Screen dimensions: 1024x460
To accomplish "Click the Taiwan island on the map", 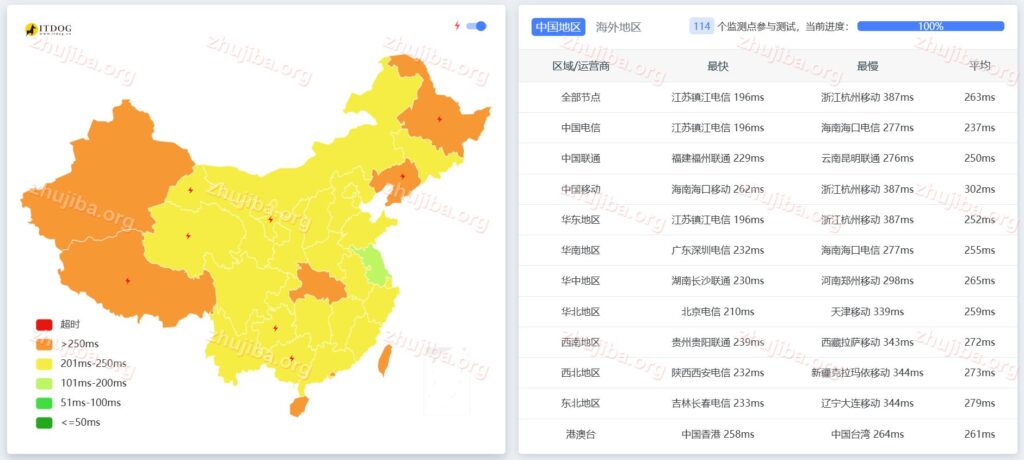I will click(385, 360).
